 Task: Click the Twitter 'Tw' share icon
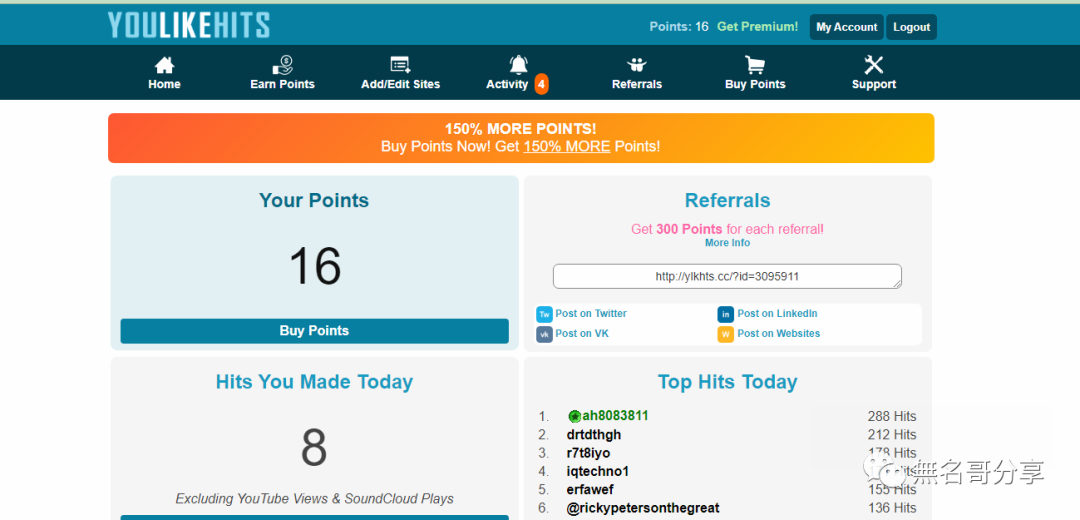click(544, 314)
